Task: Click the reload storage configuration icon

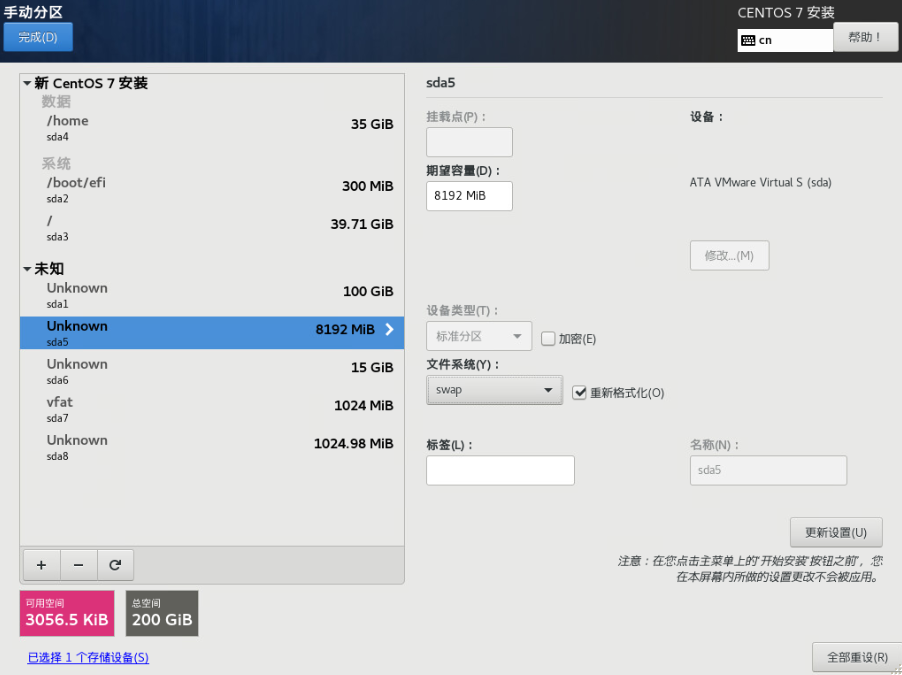Action: [115, 565]
